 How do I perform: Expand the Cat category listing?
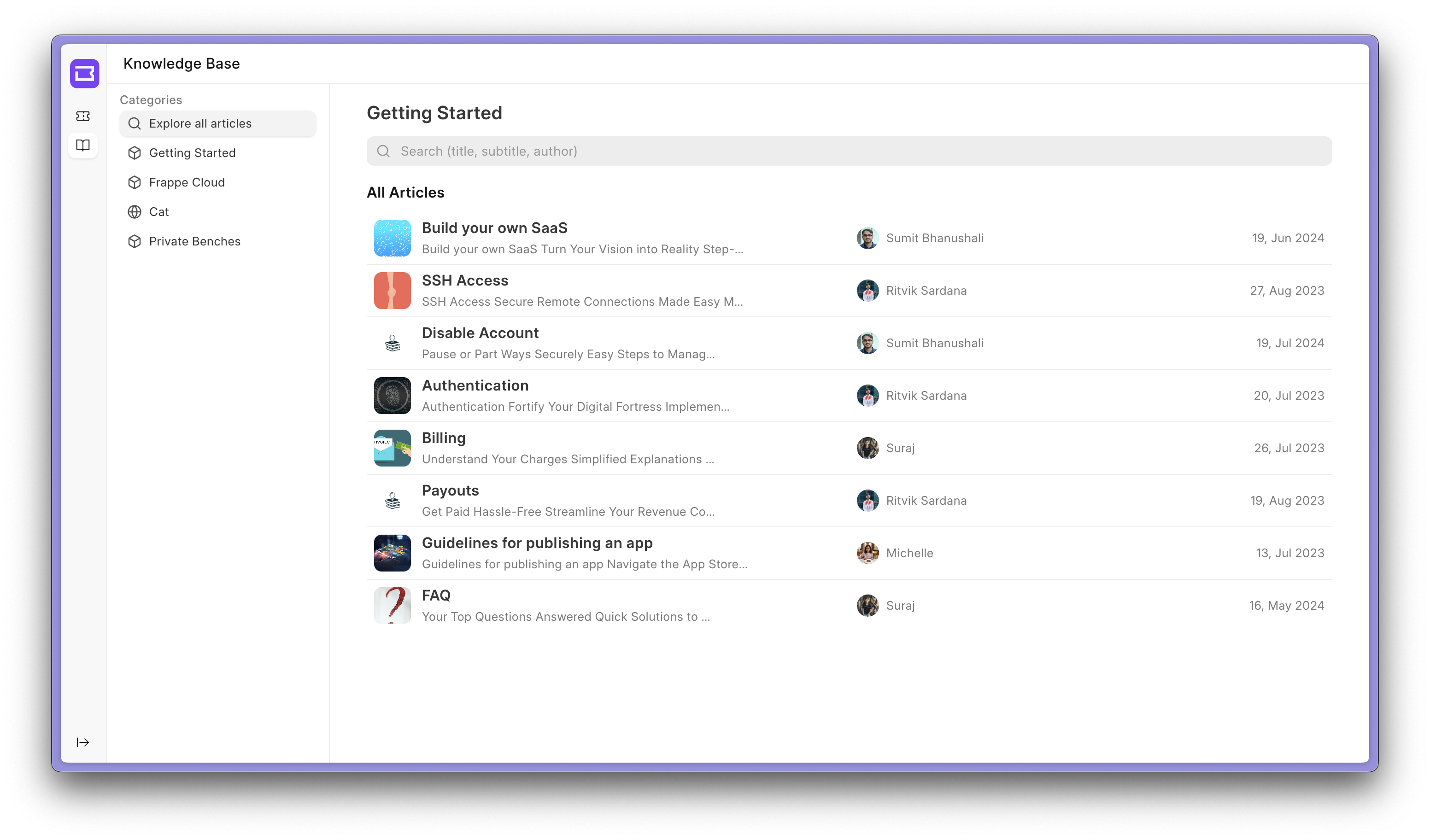pos(159,211)
